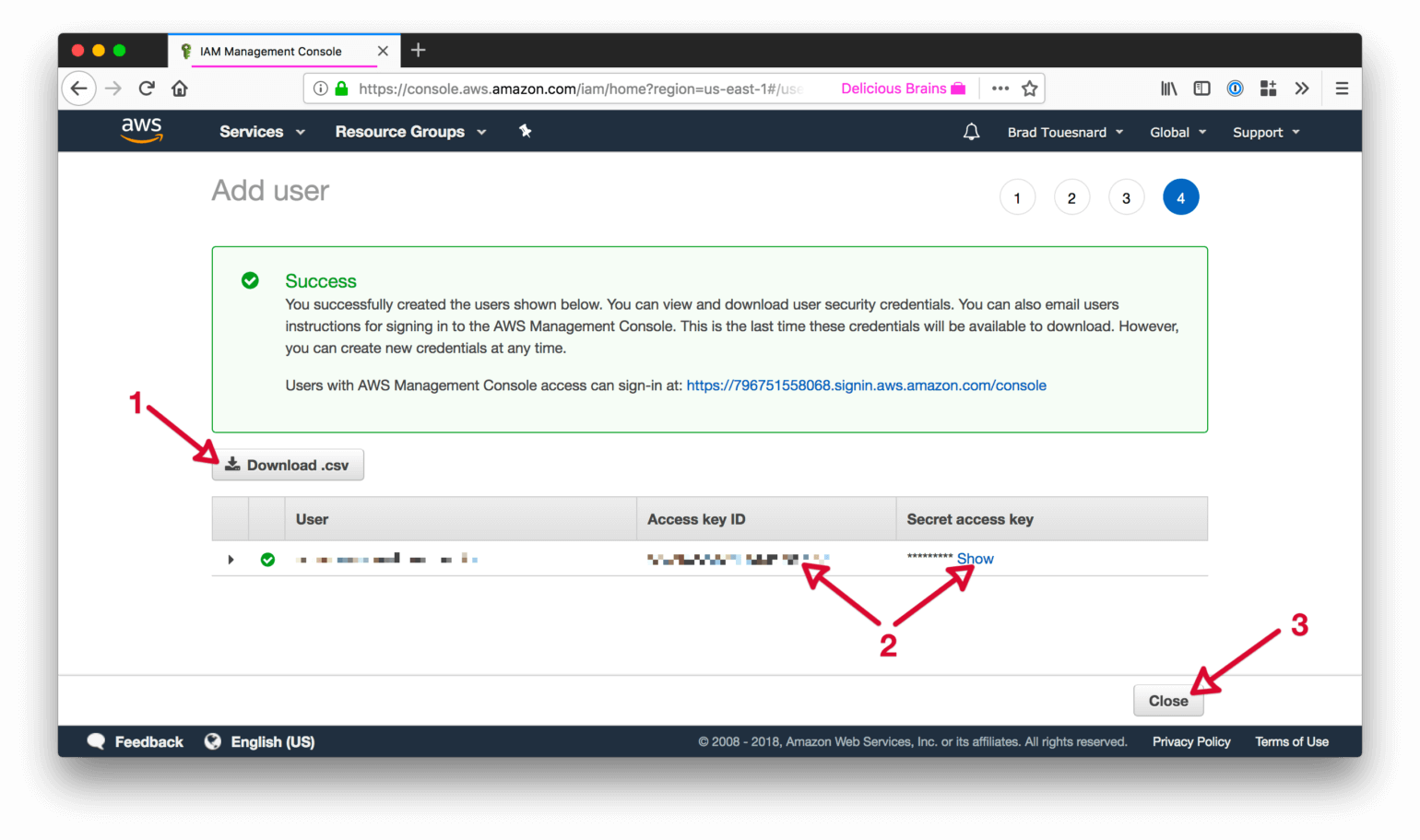Open the library bookshelf icon
1420x840 pixels.
[x=1168, y=89]
